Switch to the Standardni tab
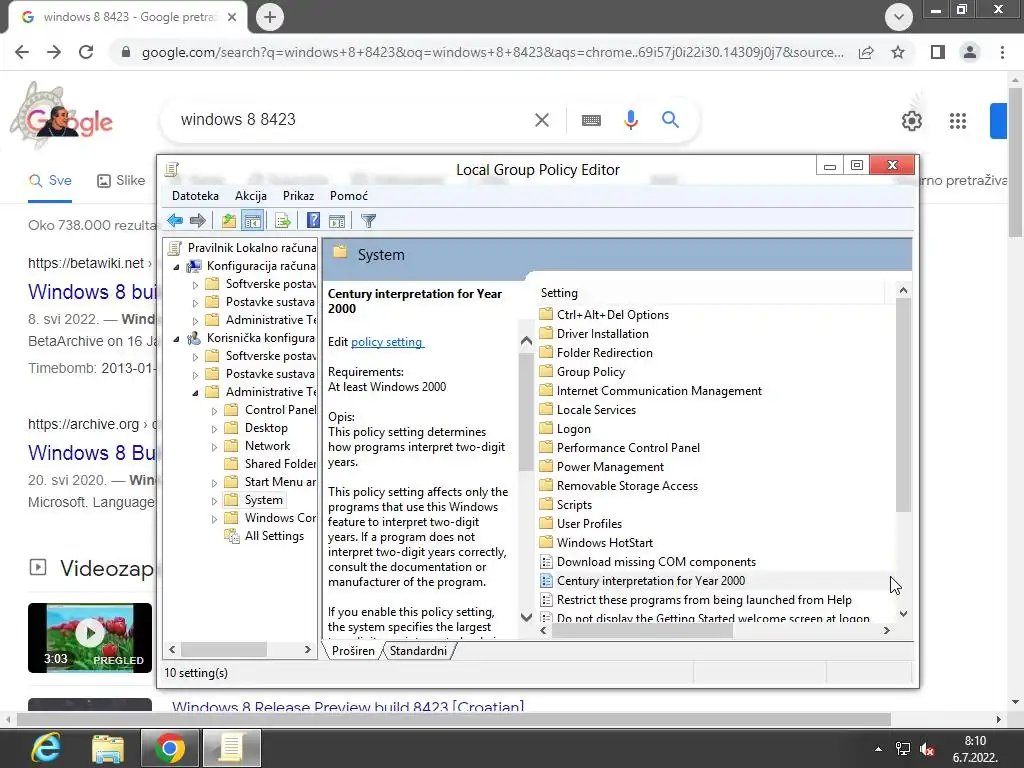Viewport: 1024px width, 768px height. tap(419, 650)
